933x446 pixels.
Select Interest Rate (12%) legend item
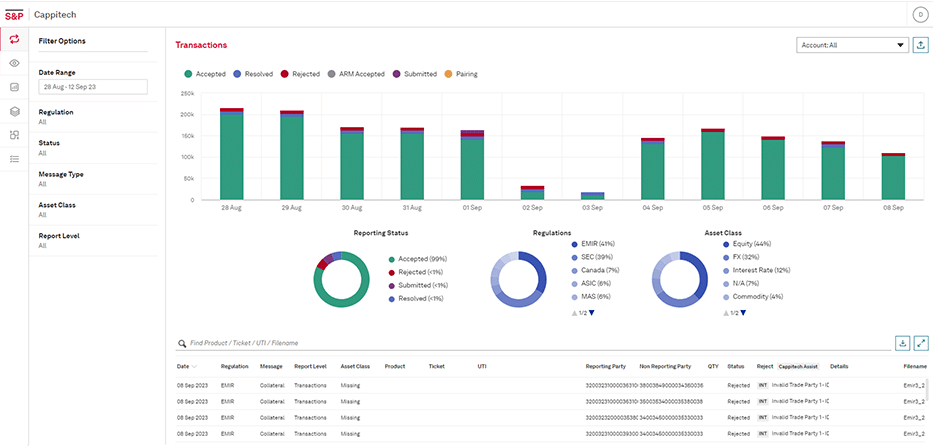click(756, 270)
